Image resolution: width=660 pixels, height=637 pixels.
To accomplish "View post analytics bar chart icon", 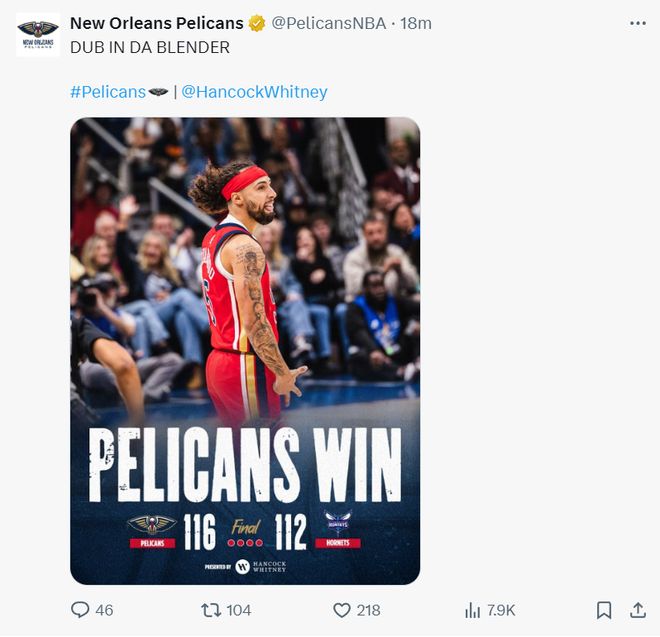I will 473,609.
